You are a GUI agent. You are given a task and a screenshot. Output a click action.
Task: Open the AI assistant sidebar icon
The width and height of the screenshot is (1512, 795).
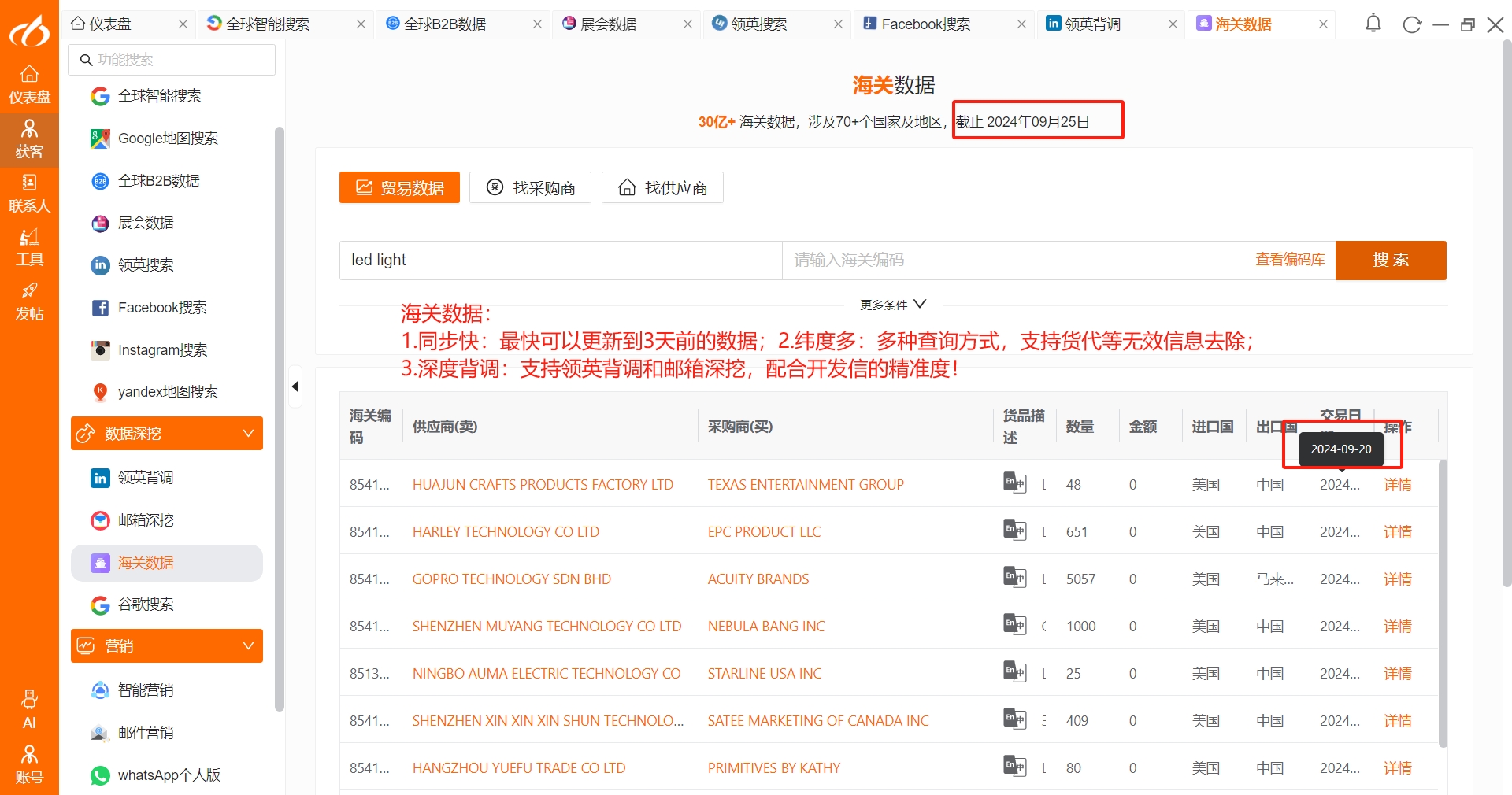(29, 710)
